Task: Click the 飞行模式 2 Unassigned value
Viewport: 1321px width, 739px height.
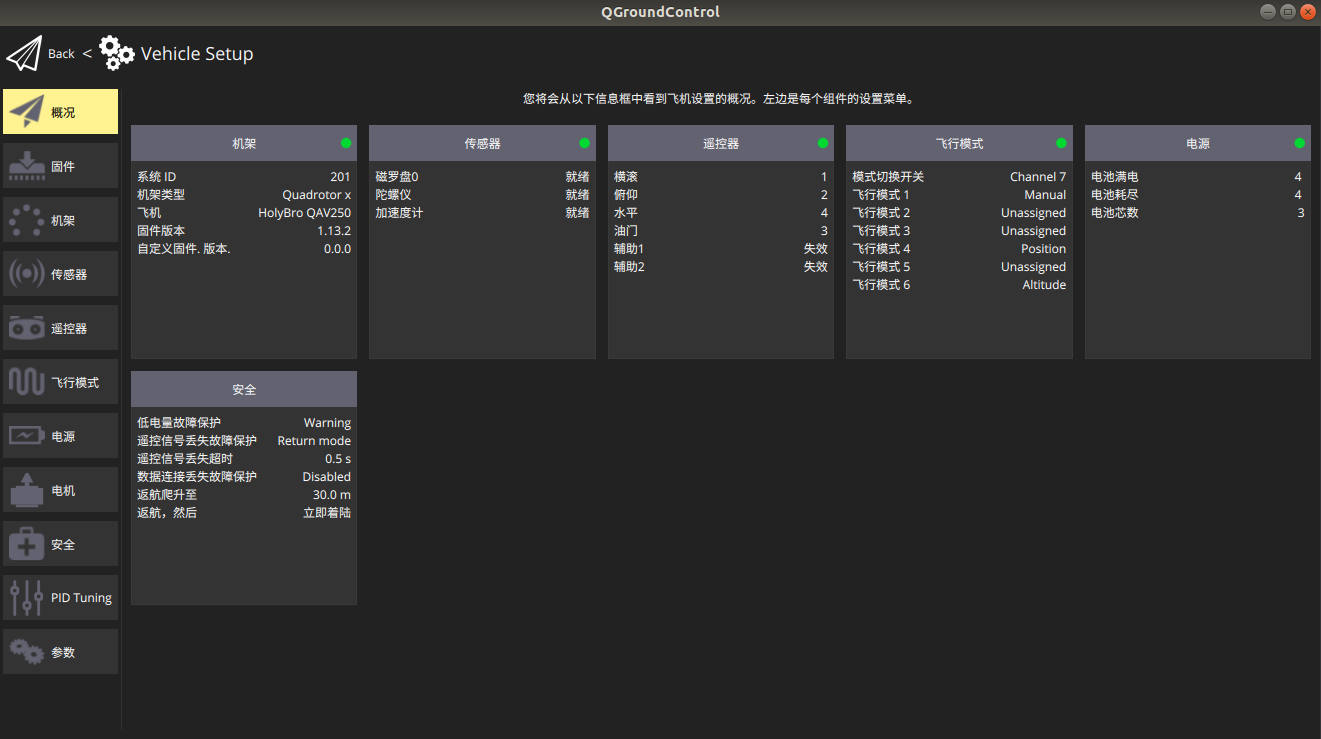Action: [x=1033, y=213]
